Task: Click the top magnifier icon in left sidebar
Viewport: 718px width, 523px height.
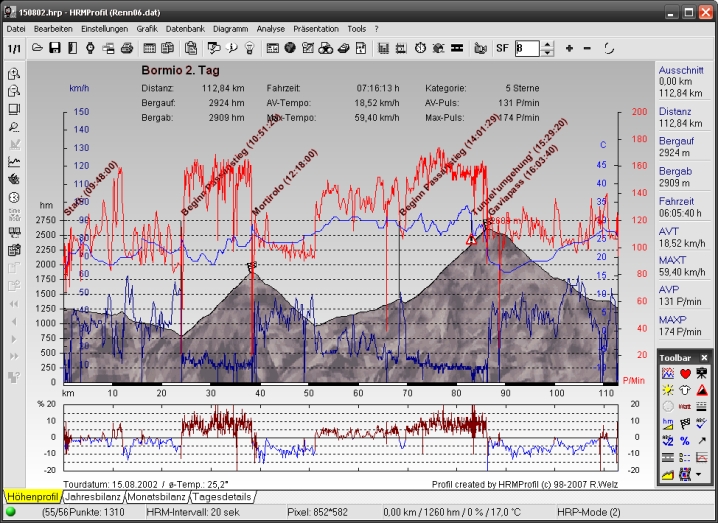Action: [14, 74]
